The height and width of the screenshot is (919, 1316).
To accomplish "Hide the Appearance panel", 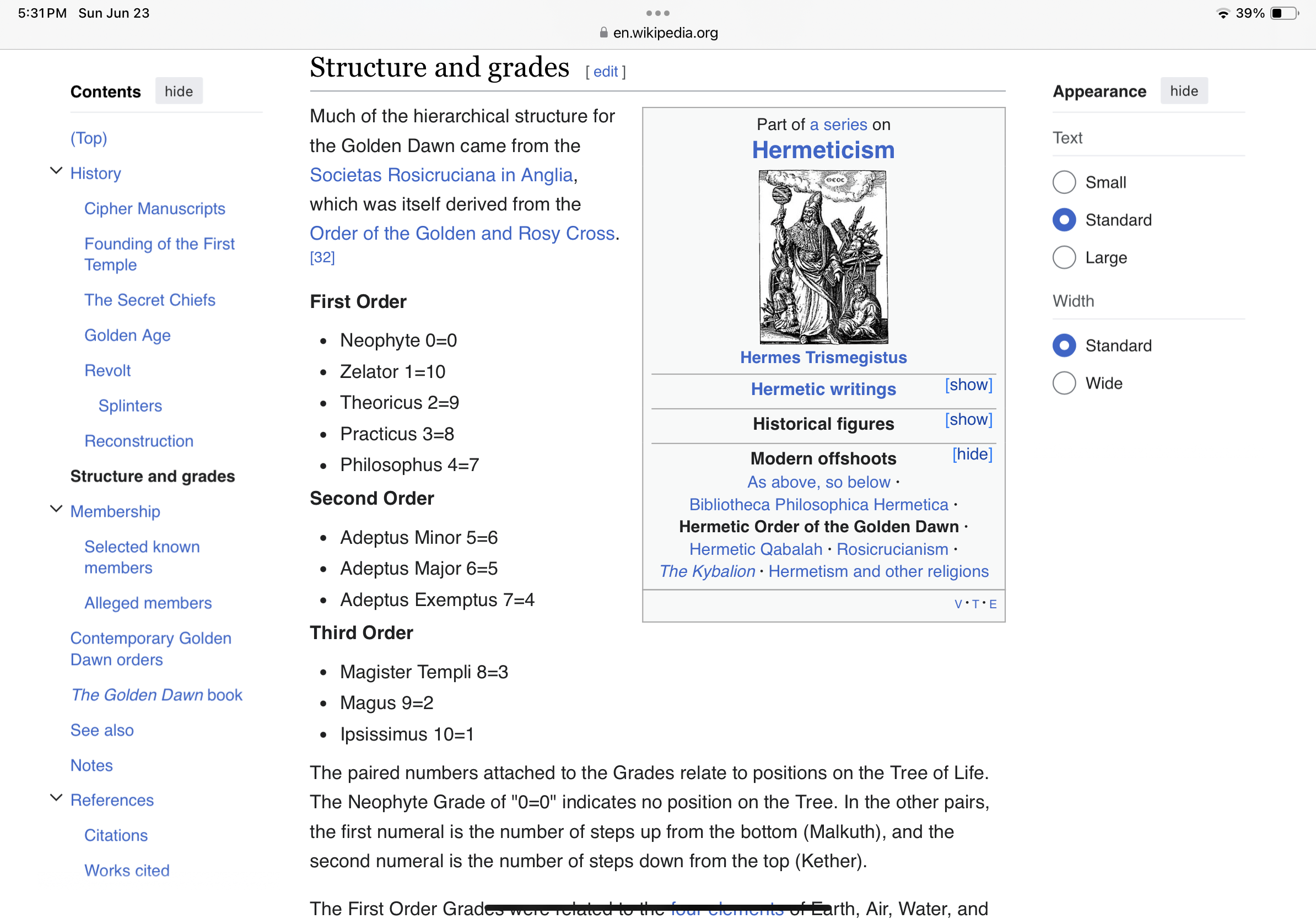I will (x=1184, y=91).
